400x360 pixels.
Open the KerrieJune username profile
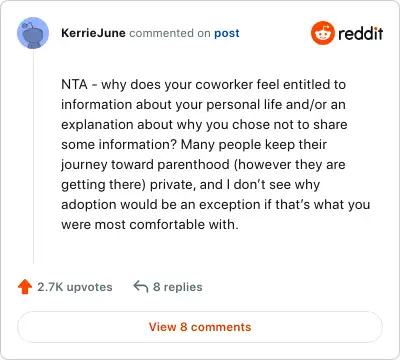(93, 33)
